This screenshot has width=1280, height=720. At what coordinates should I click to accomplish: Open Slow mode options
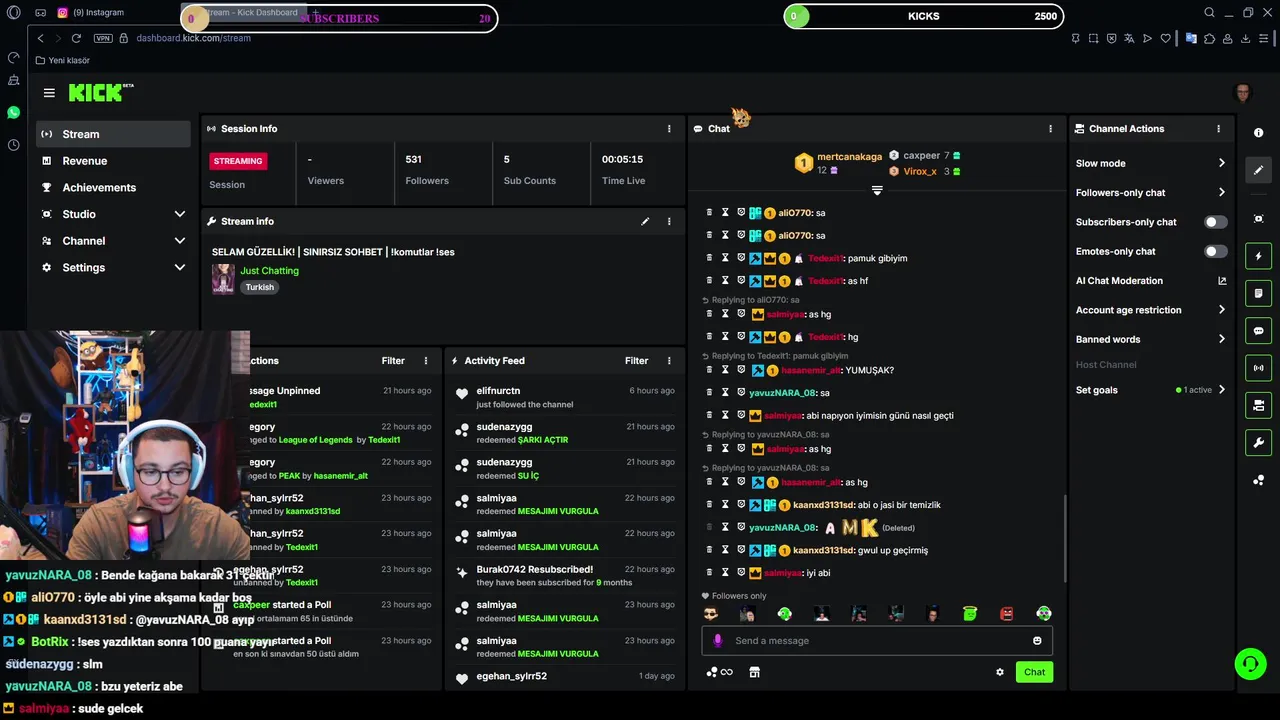tap(1150, 163)
